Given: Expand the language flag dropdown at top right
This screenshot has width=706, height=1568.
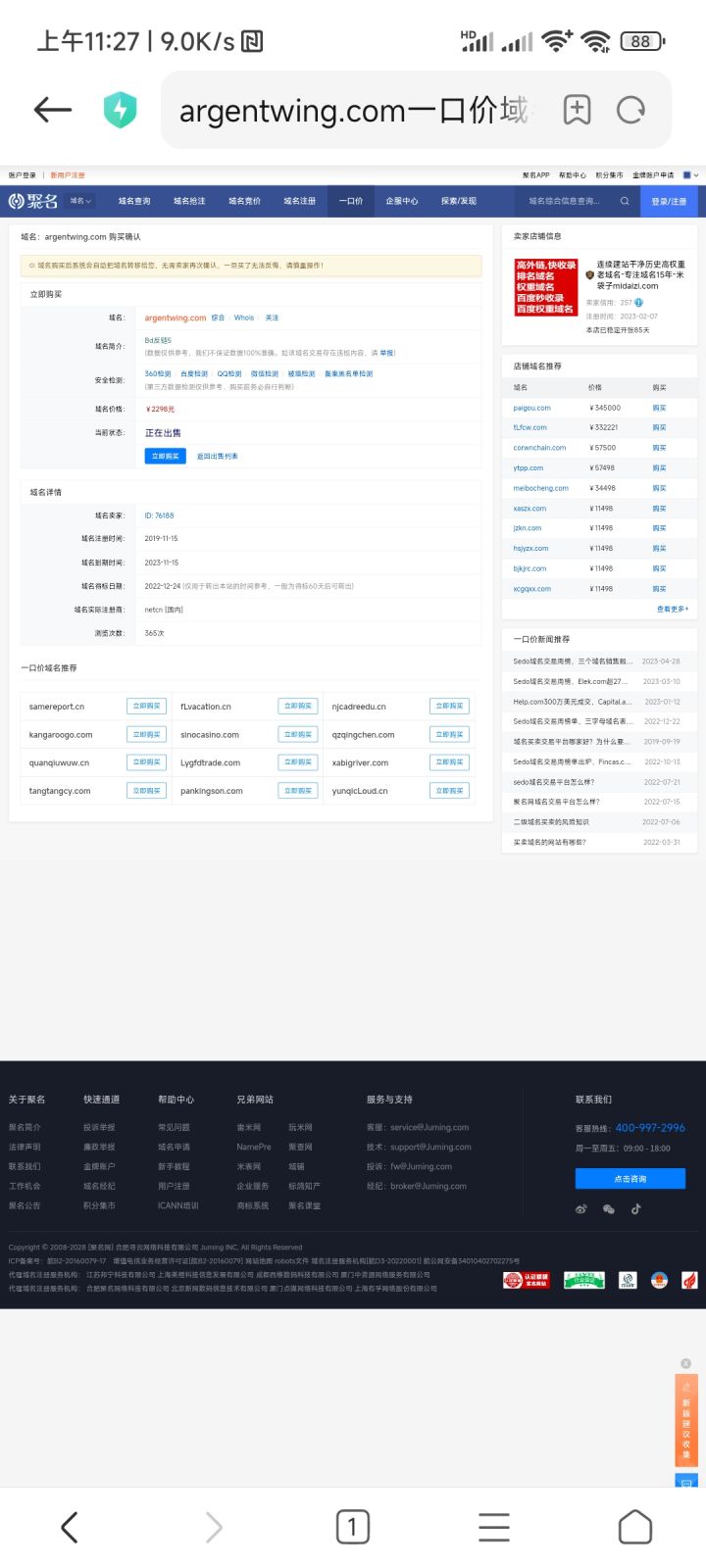Looking at the screenshot, I should (x=691, y=175).
